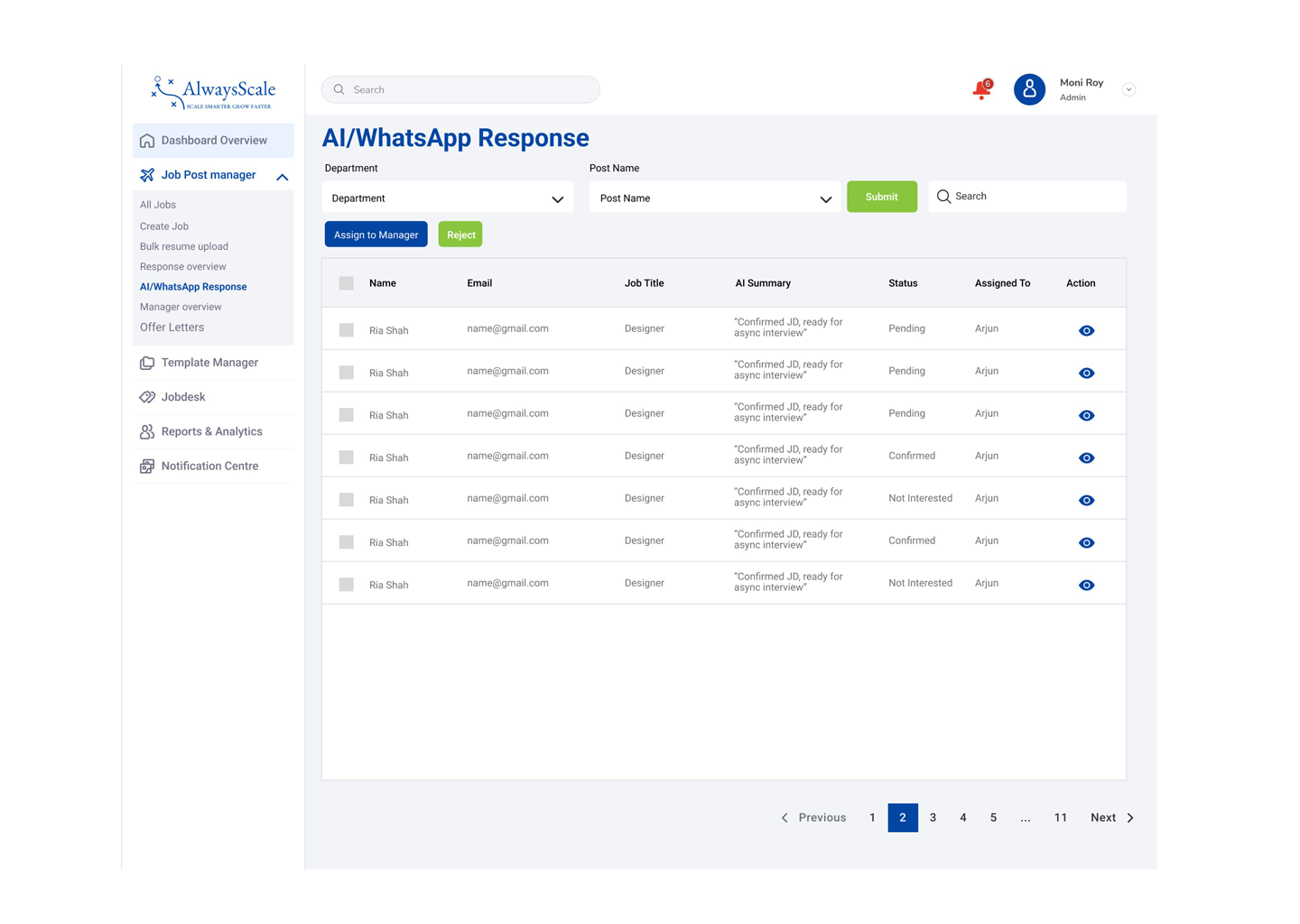
Task: Open the notification bell with red badge
Action: click(982, 89)
